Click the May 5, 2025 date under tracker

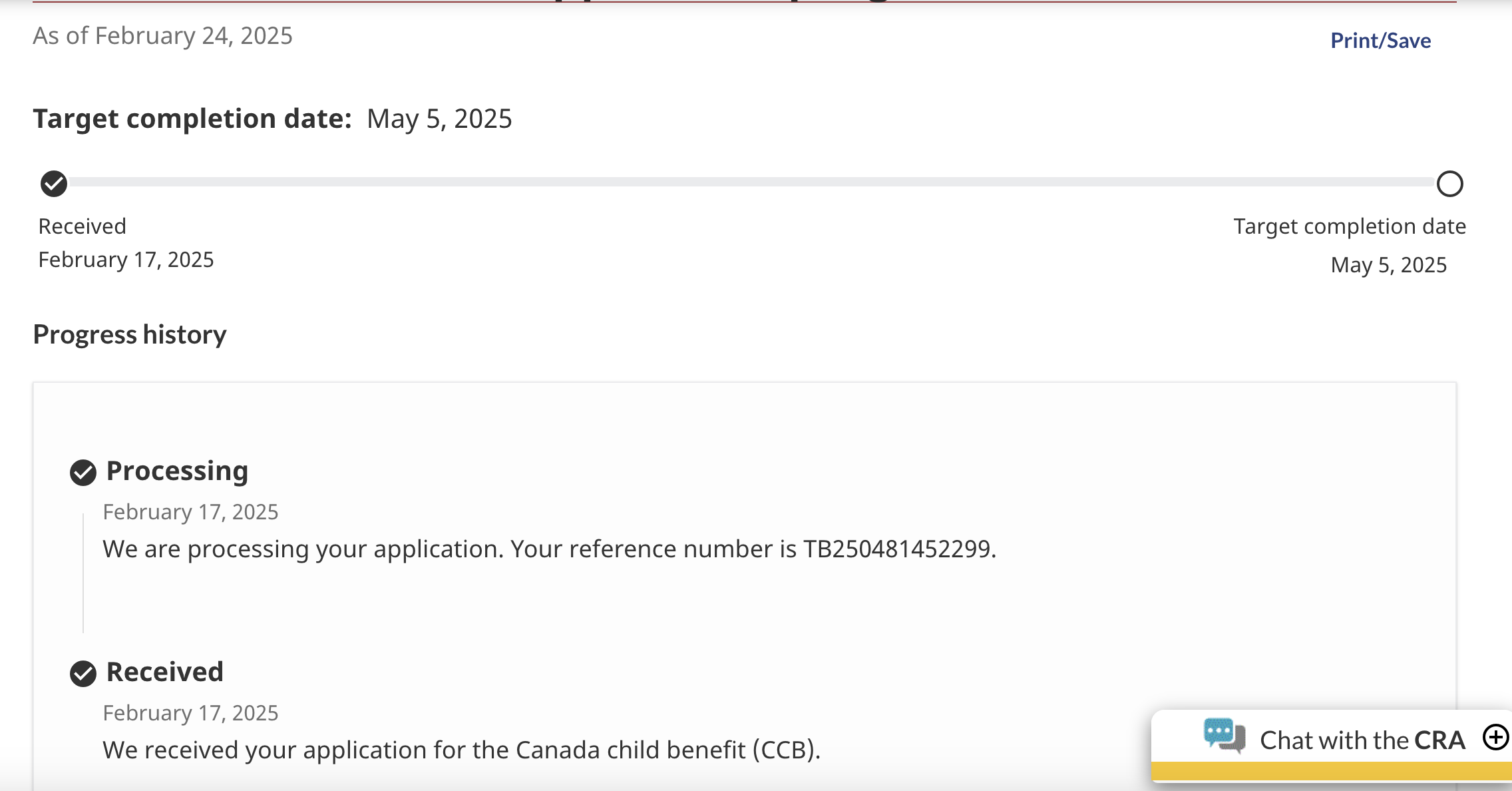[x=1389, y=265]
